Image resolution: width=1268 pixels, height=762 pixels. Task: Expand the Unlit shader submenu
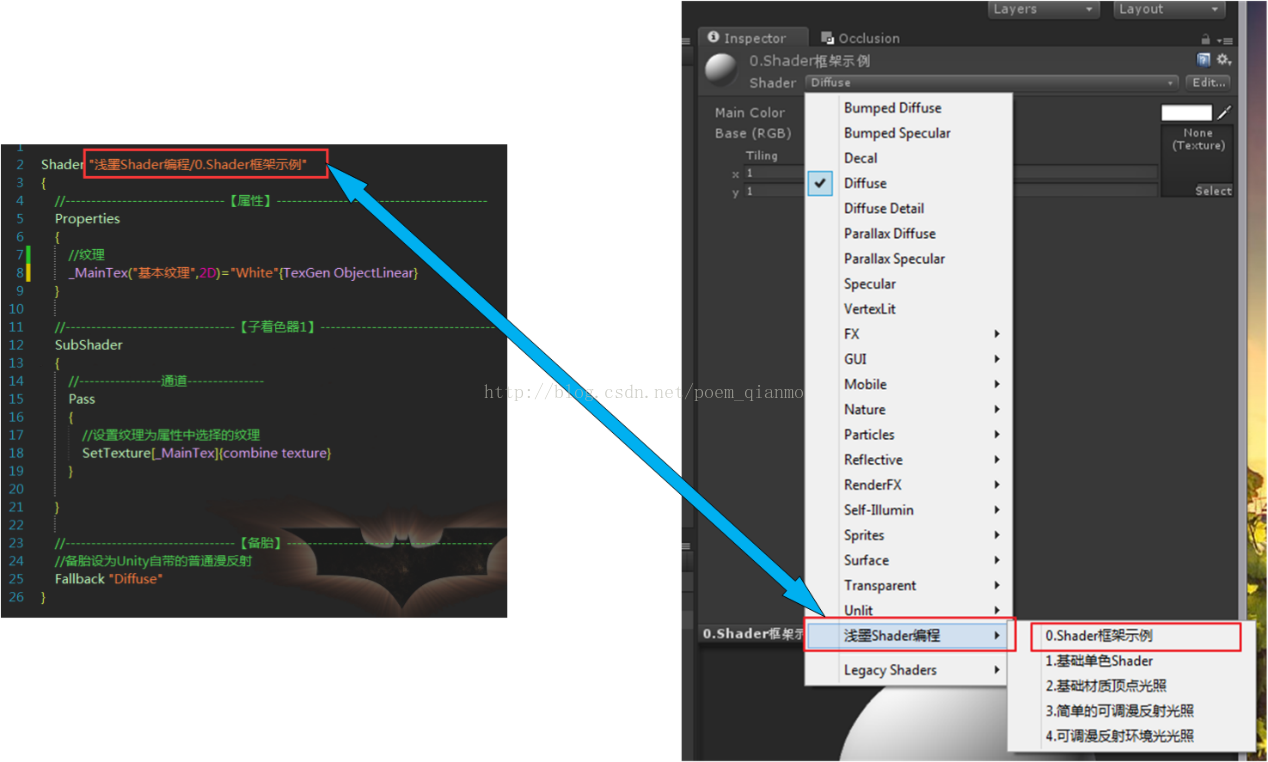coord(910,610)
